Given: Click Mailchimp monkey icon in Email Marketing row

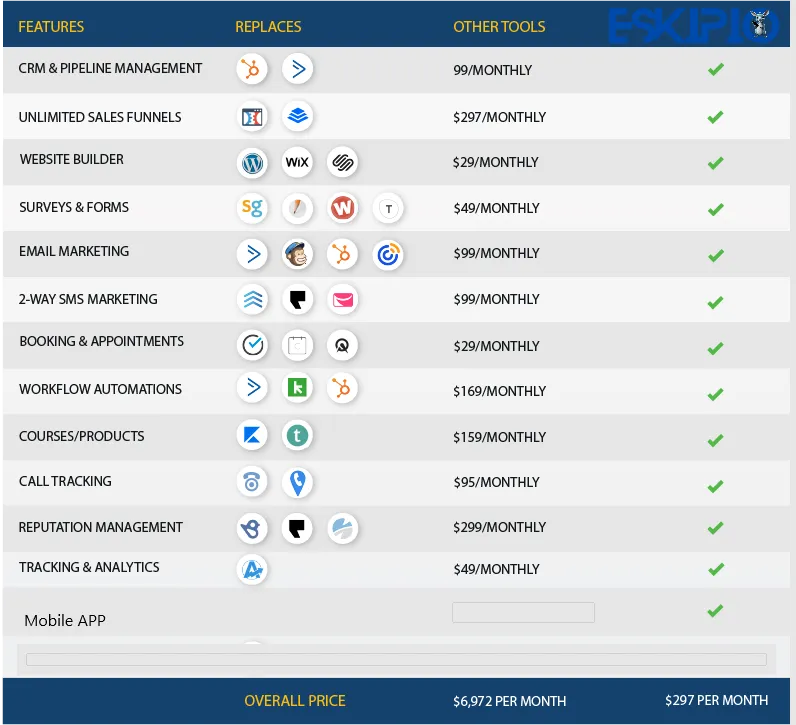Looking at the screenshot, I should tap(297, 254).
